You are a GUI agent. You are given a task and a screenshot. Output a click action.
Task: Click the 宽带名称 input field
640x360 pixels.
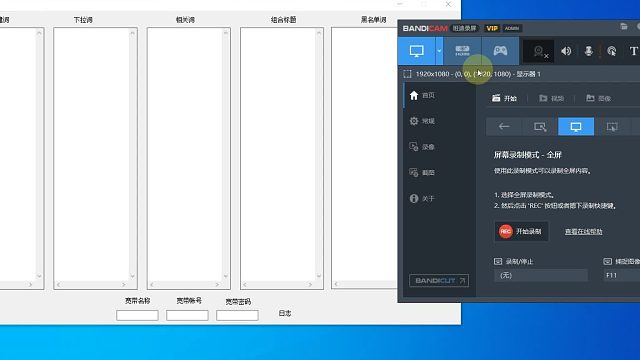point(137,315)
